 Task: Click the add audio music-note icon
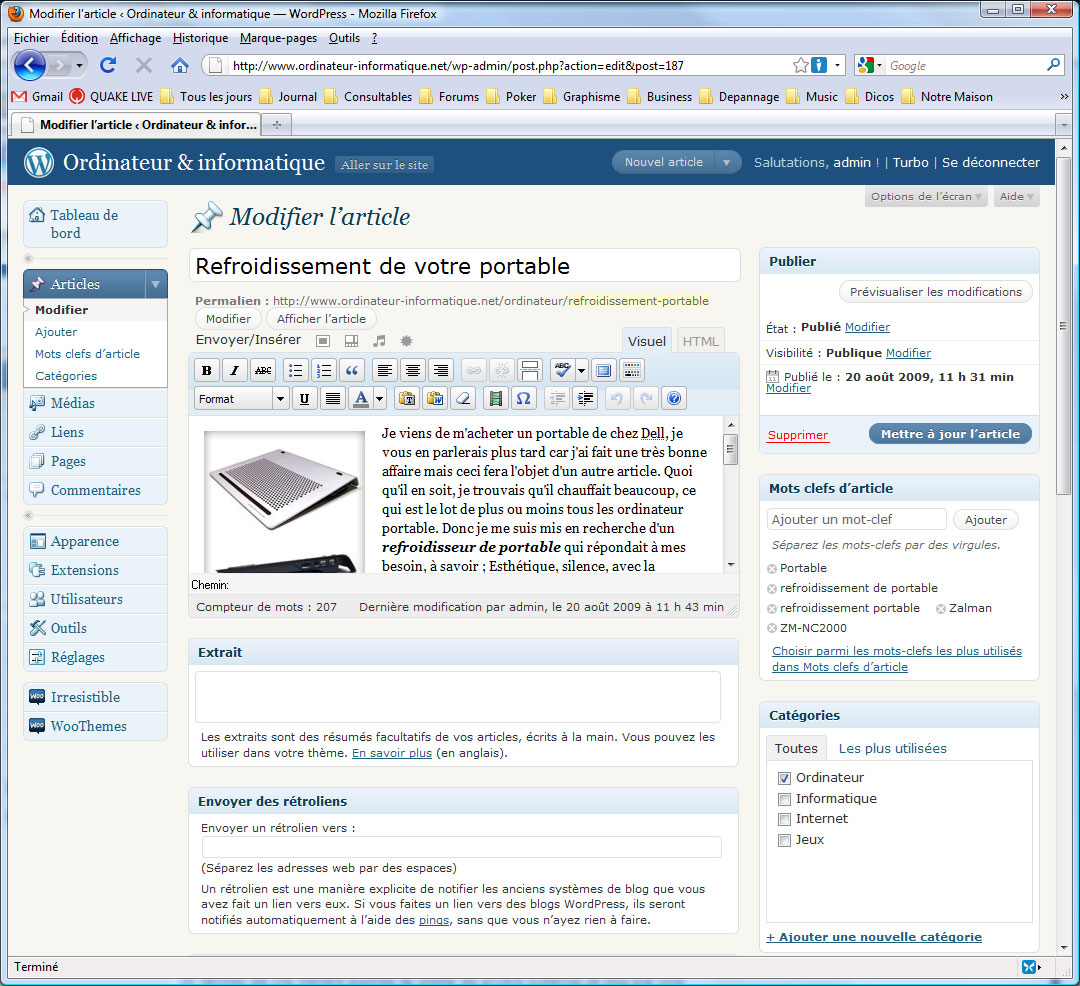379,341
